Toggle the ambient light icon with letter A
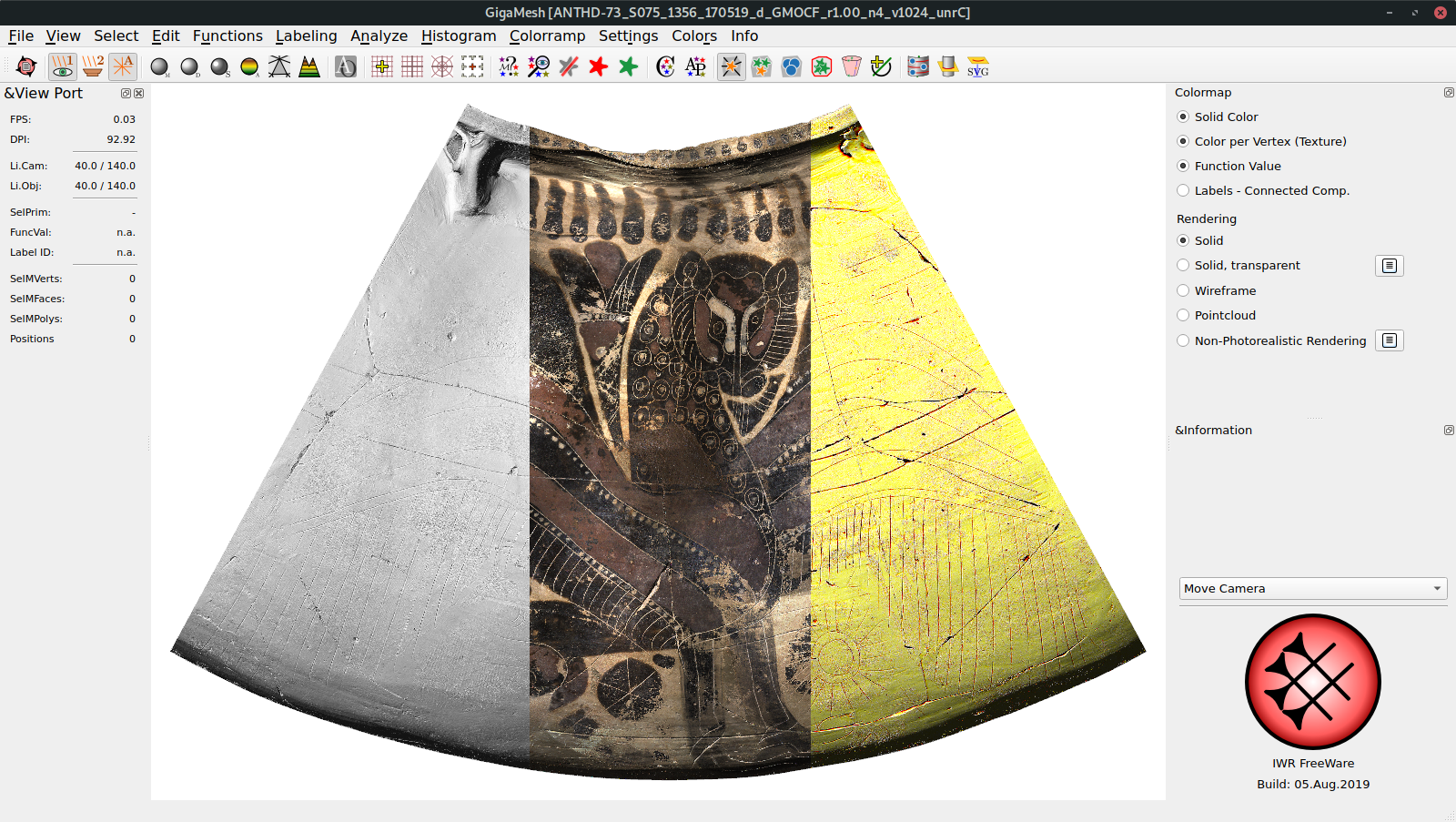The height and width of the screenshot is (822, 1456). pyautogui.click(x=123, y=66)
